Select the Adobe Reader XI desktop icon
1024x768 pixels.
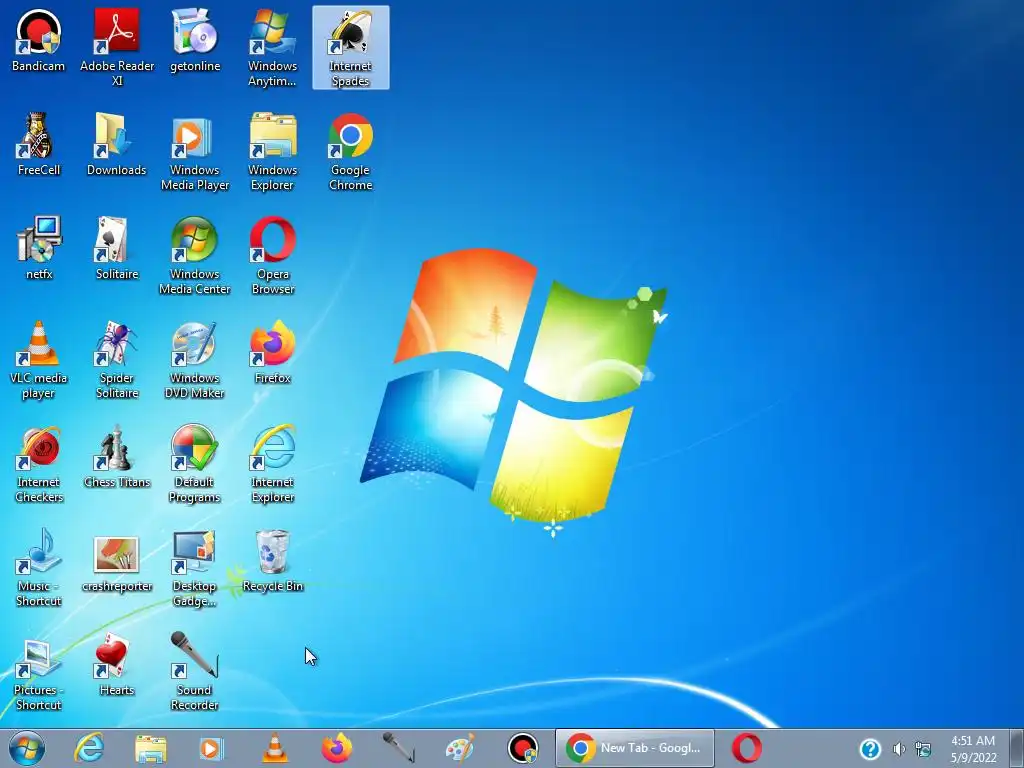[x=117, y=48]
